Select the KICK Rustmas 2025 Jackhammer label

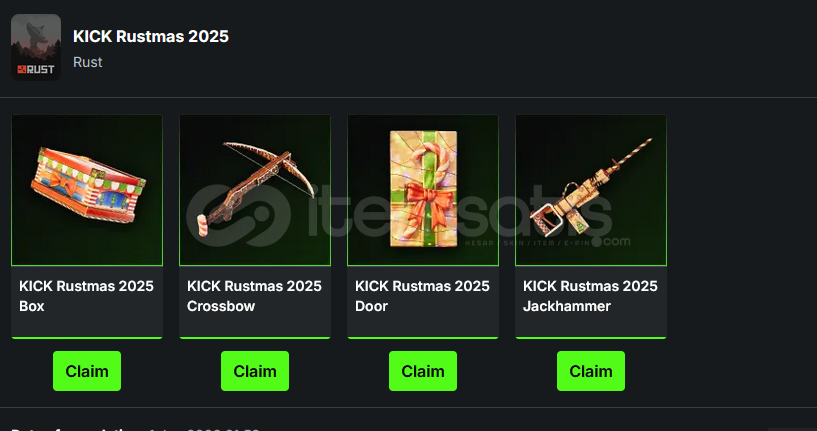pyautogui.click(x=590, y=296)
